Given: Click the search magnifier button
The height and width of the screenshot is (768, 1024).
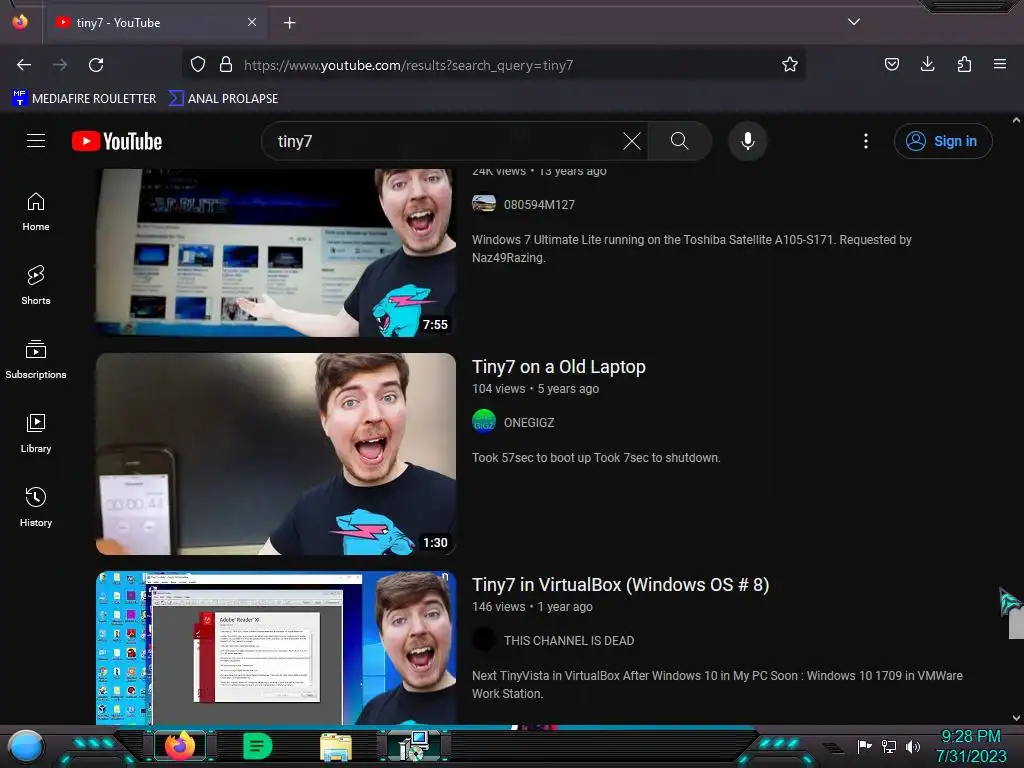Looking at the screenshot, I should click(680, 141).
